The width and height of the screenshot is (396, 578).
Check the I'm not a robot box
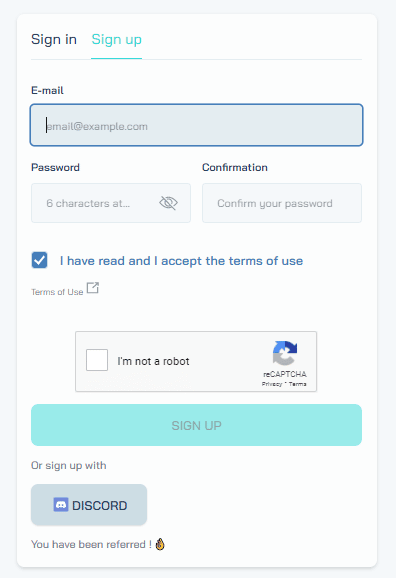[97, 360]
